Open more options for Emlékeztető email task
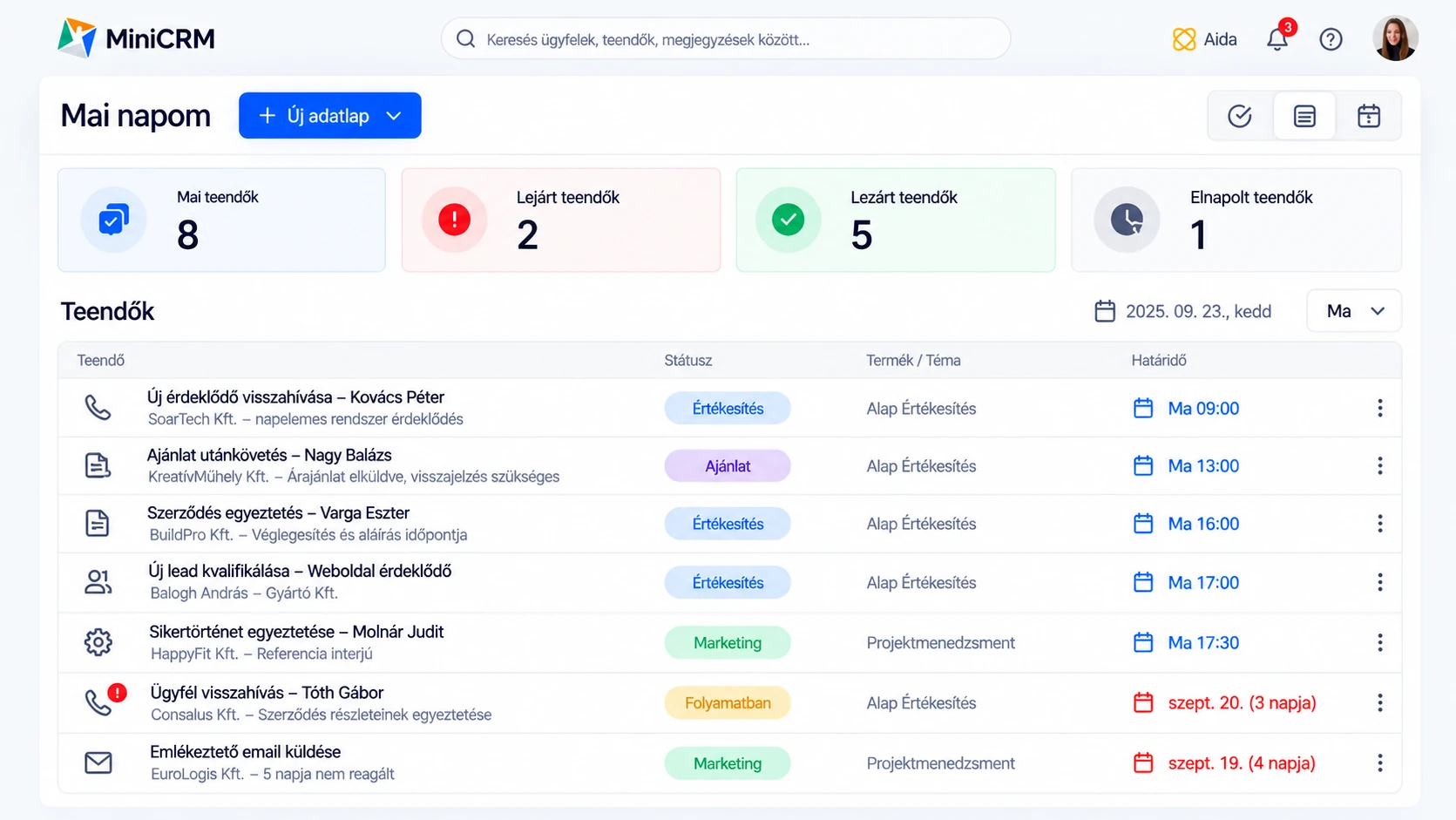The image size is (1456, 820). click(1380, 762)
